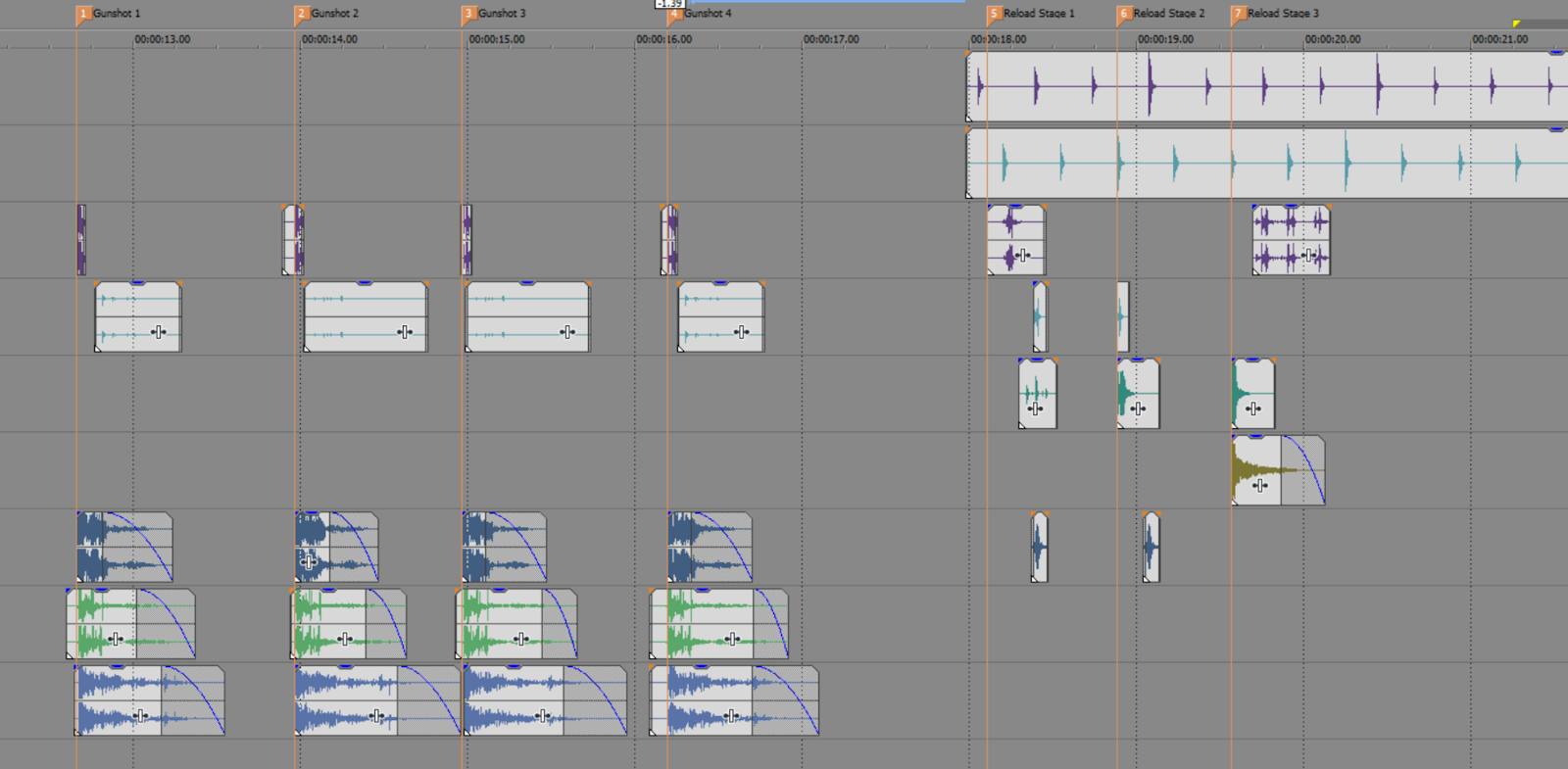This screenshot has width=1568, height=769.
Task: Select narrow dark blue clip after Reload Stage 2
Action: pos(1151,548)
